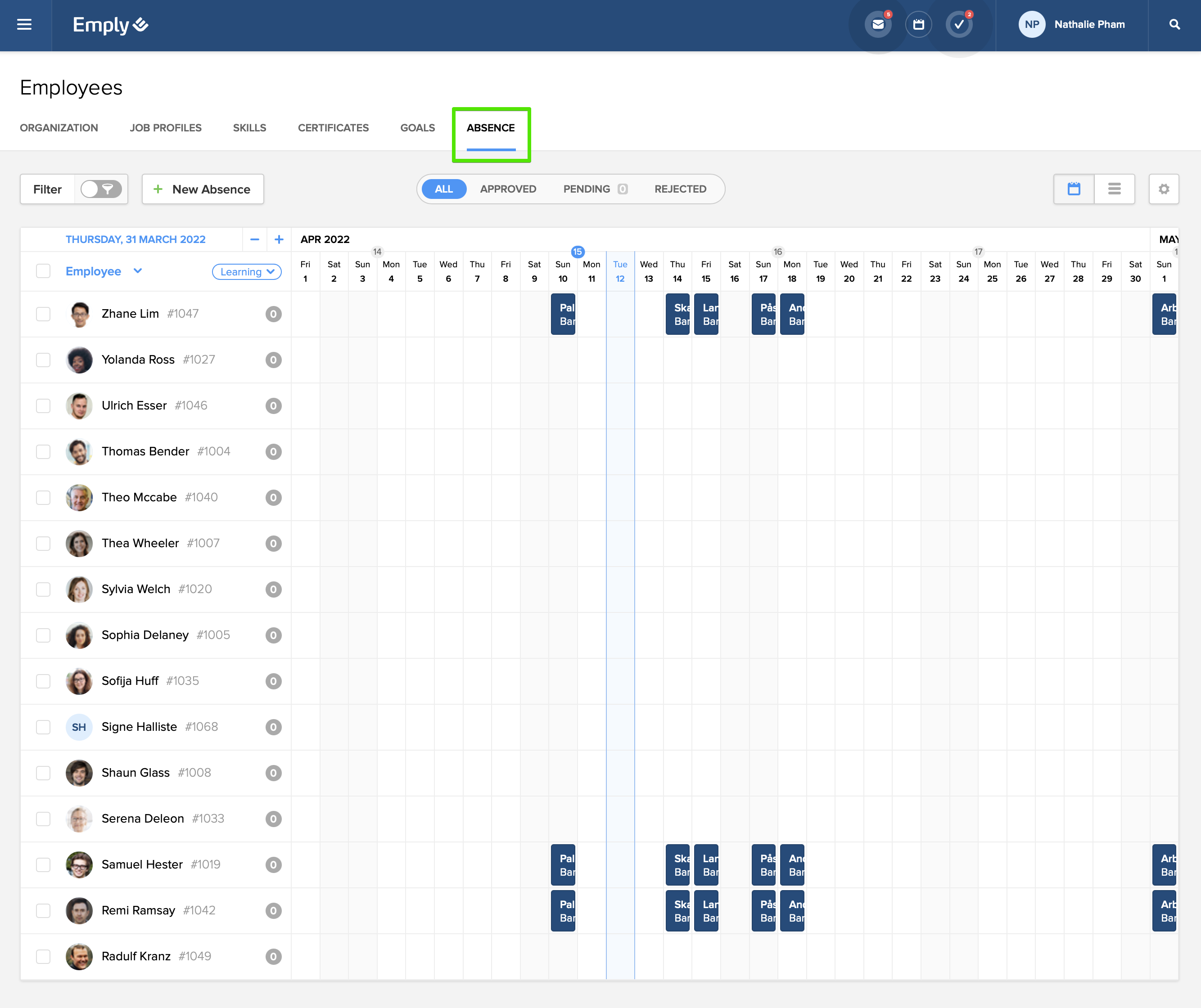Screen dimensions: 1201x1008
Task: Open the messages envelope icon
Action: tap(878, 25)
